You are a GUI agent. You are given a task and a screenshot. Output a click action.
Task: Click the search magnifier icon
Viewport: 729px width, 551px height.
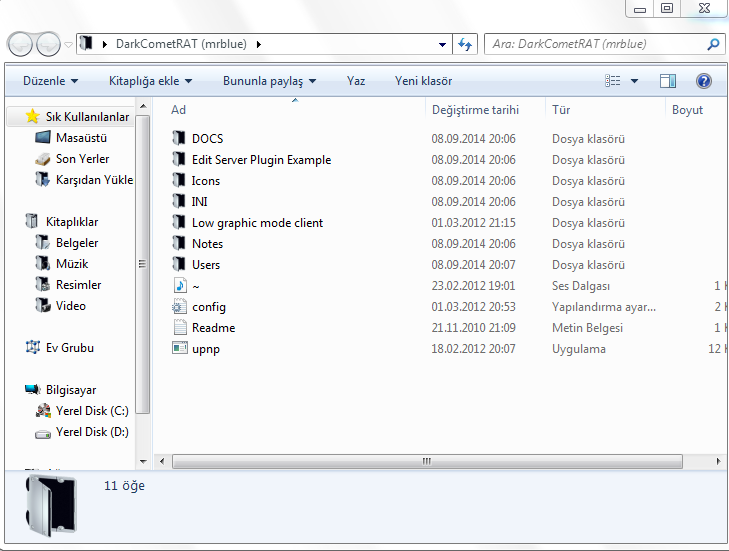[x=713, y=44]
